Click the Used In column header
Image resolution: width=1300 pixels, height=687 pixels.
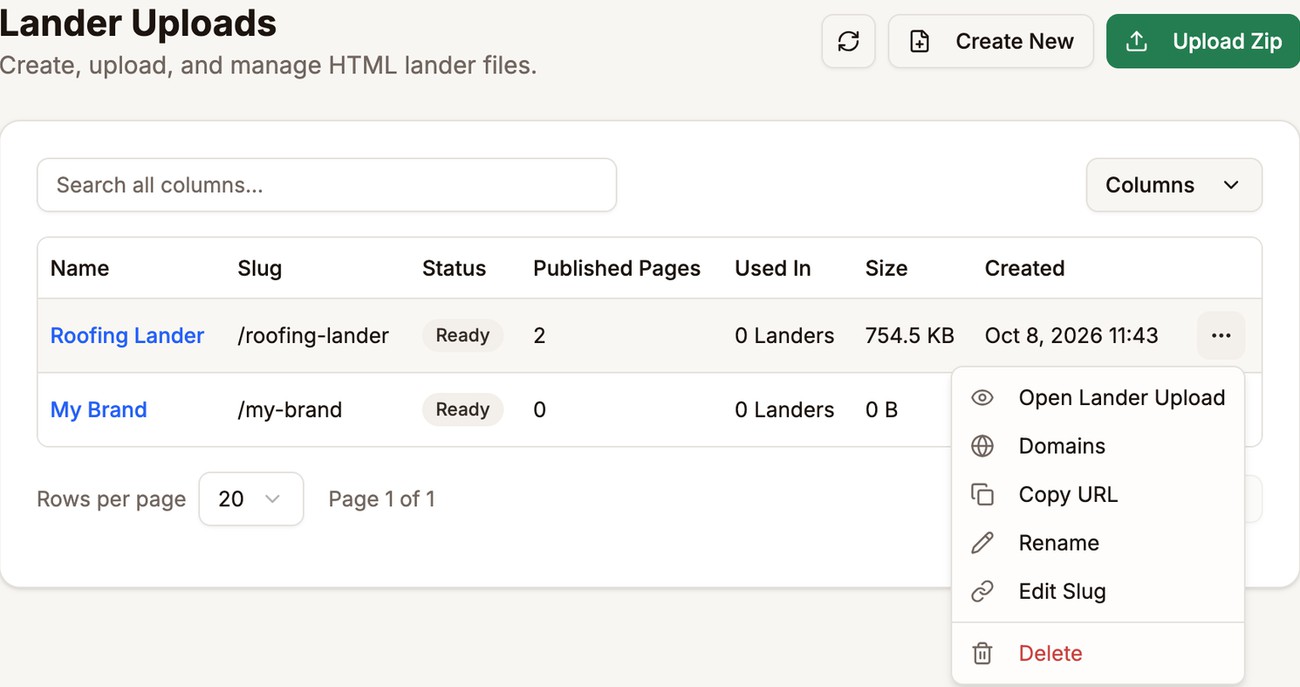tap(773, 268)
